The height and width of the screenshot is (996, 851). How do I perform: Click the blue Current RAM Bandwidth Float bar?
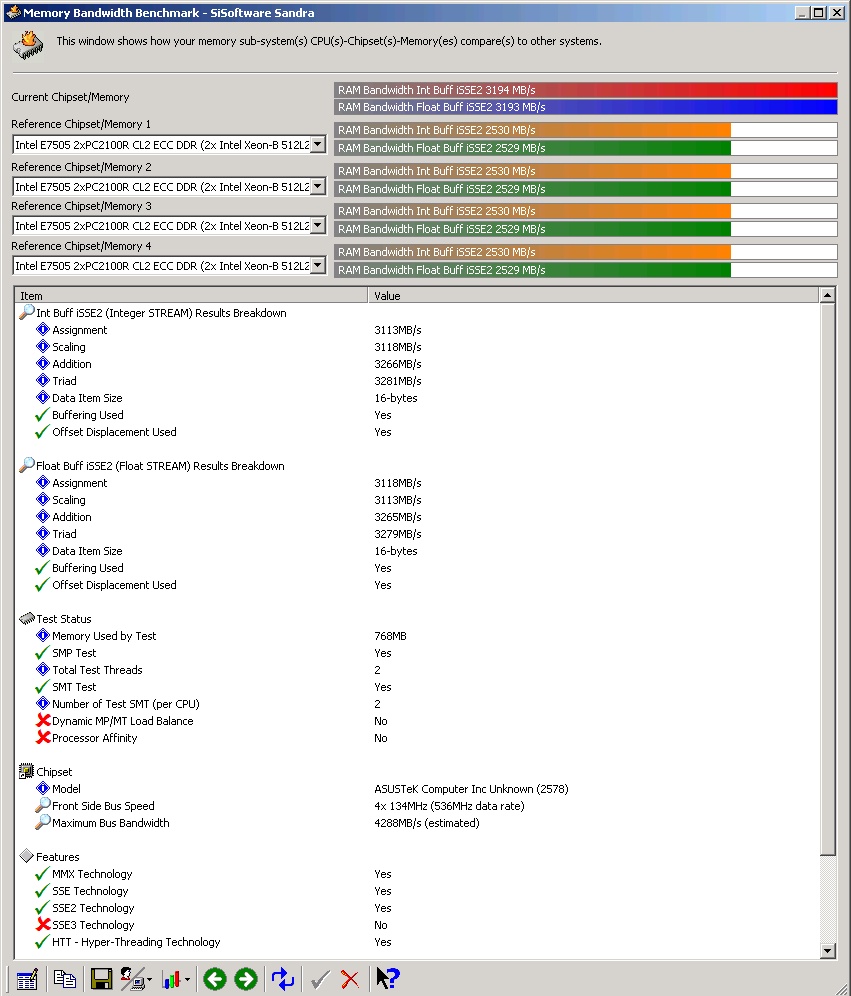click(586, 107)
